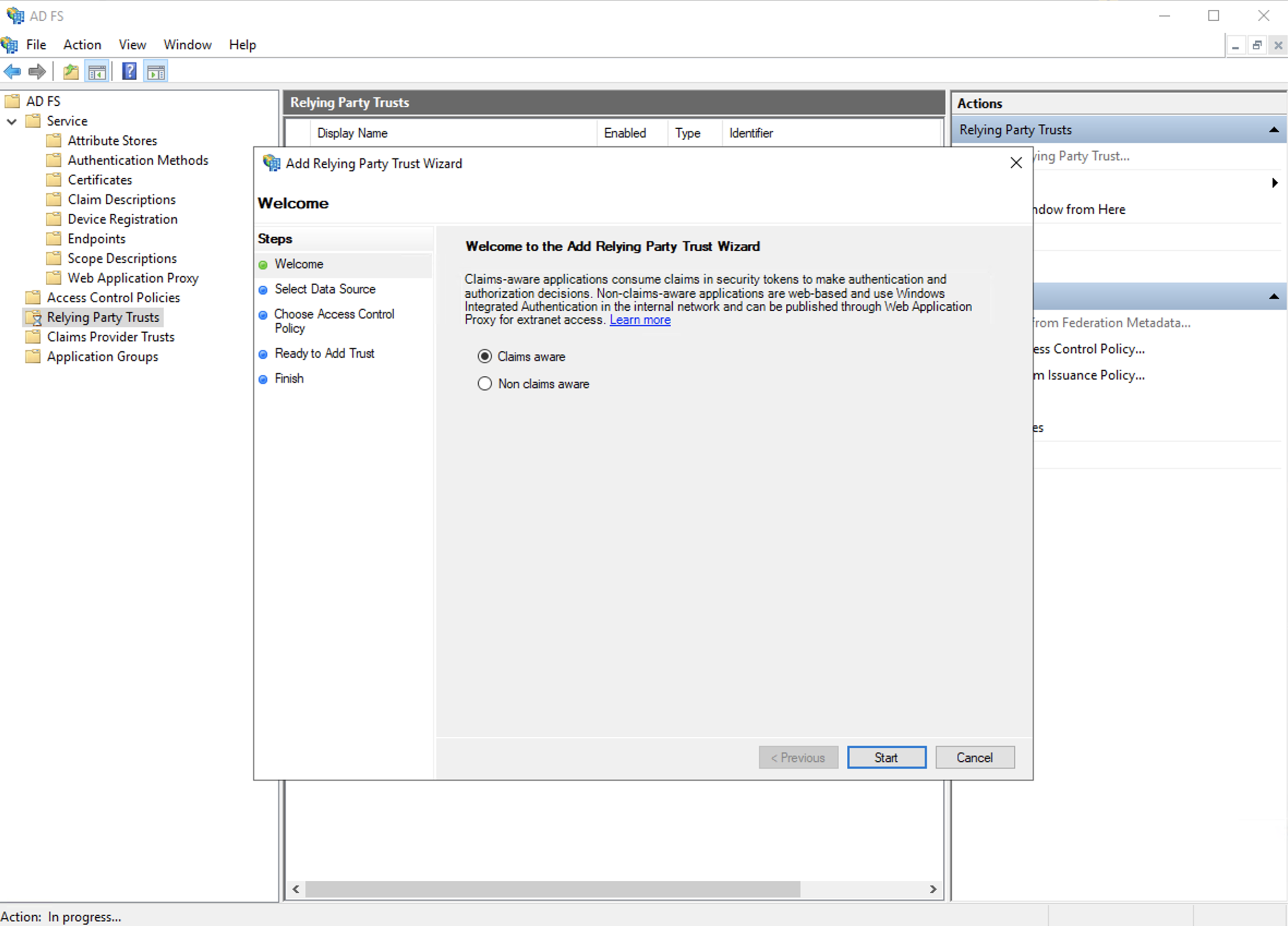This screenshot has width=1288, height=926.
Task: Click the Attribute Stores folder icon
Action: click(54, 140)
